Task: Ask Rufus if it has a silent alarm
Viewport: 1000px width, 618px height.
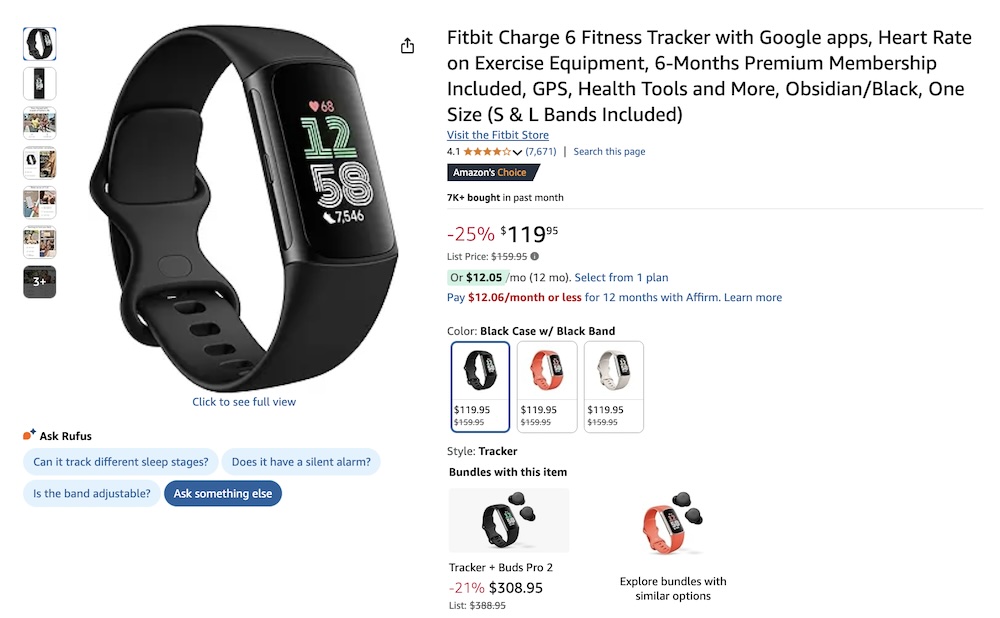Action: click(x=301, y=462)
